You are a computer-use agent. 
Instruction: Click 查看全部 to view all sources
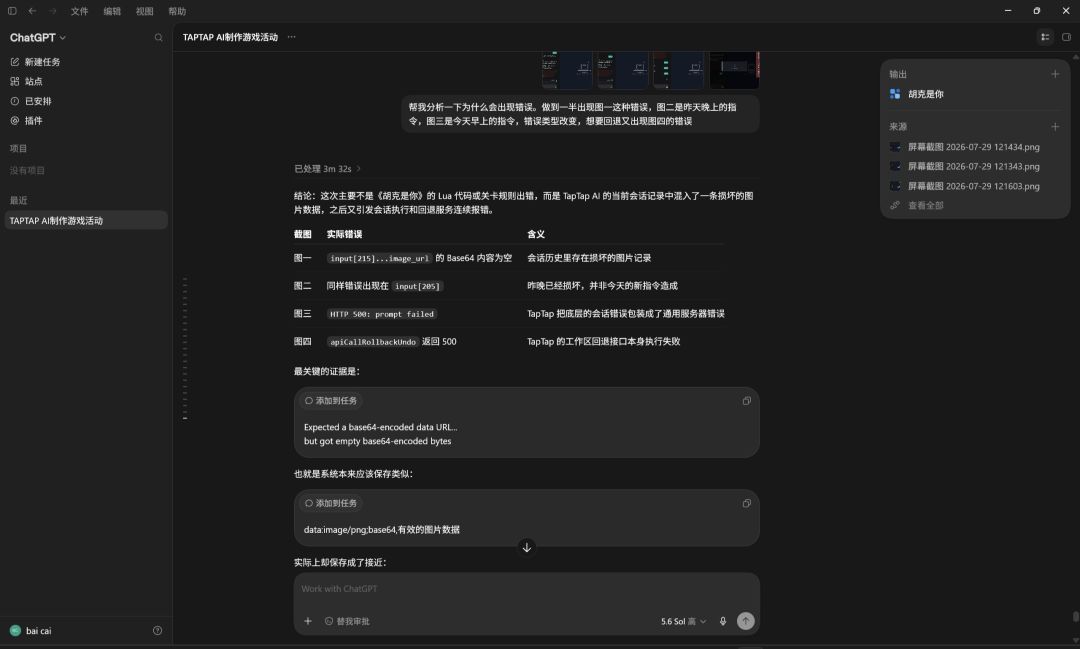[925, 205]
